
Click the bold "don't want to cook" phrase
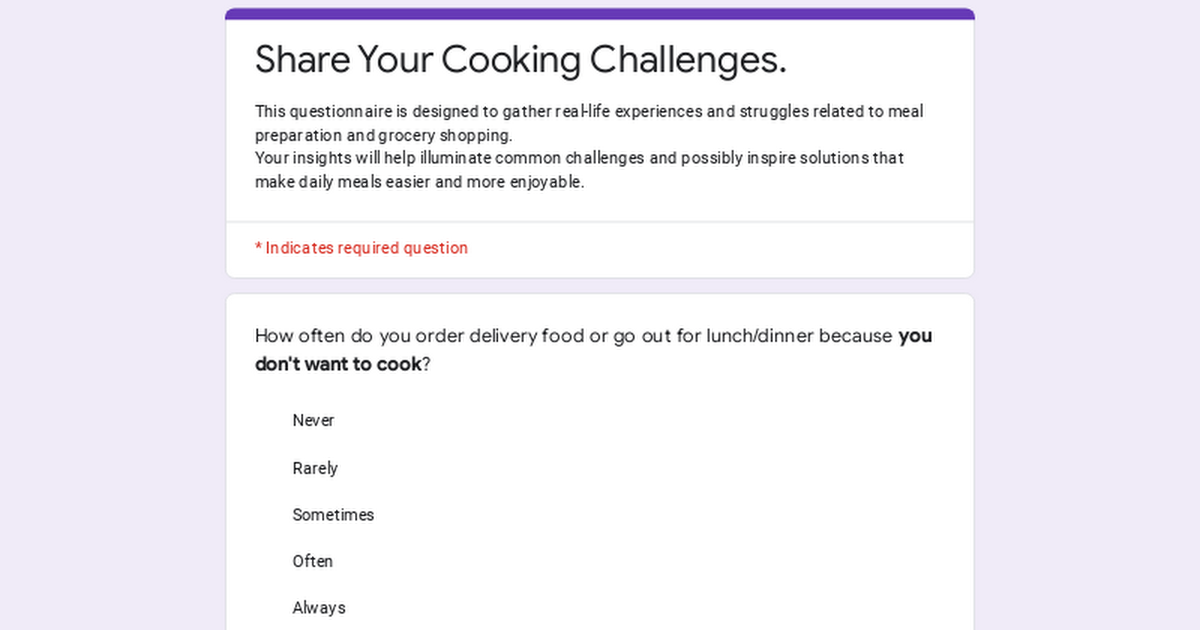click(x=338, y=364)
